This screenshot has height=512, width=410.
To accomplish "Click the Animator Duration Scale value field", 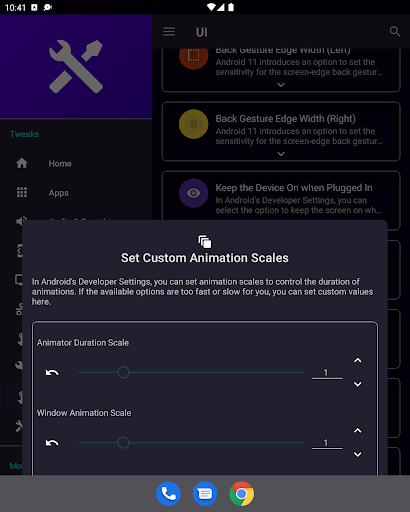I will pyautogui.click(x=327, y=373).
